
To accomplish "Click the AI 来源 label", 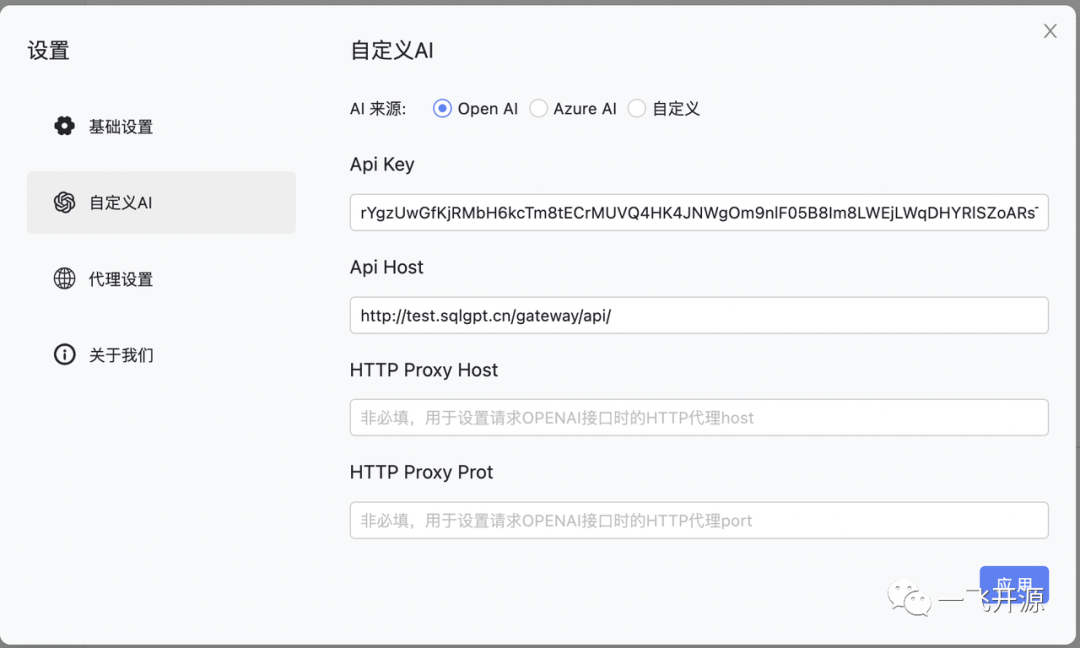I will pyautogui.click(x=378, y=109).
